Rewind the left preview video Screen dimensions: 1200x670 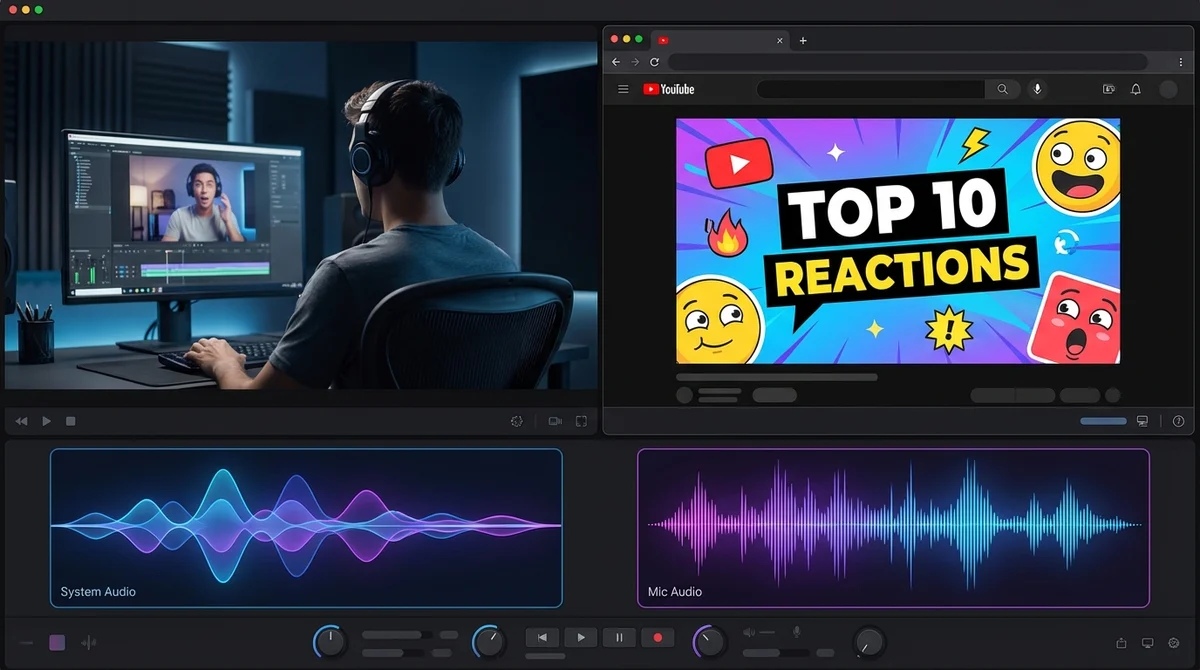[x=21, y=421]
